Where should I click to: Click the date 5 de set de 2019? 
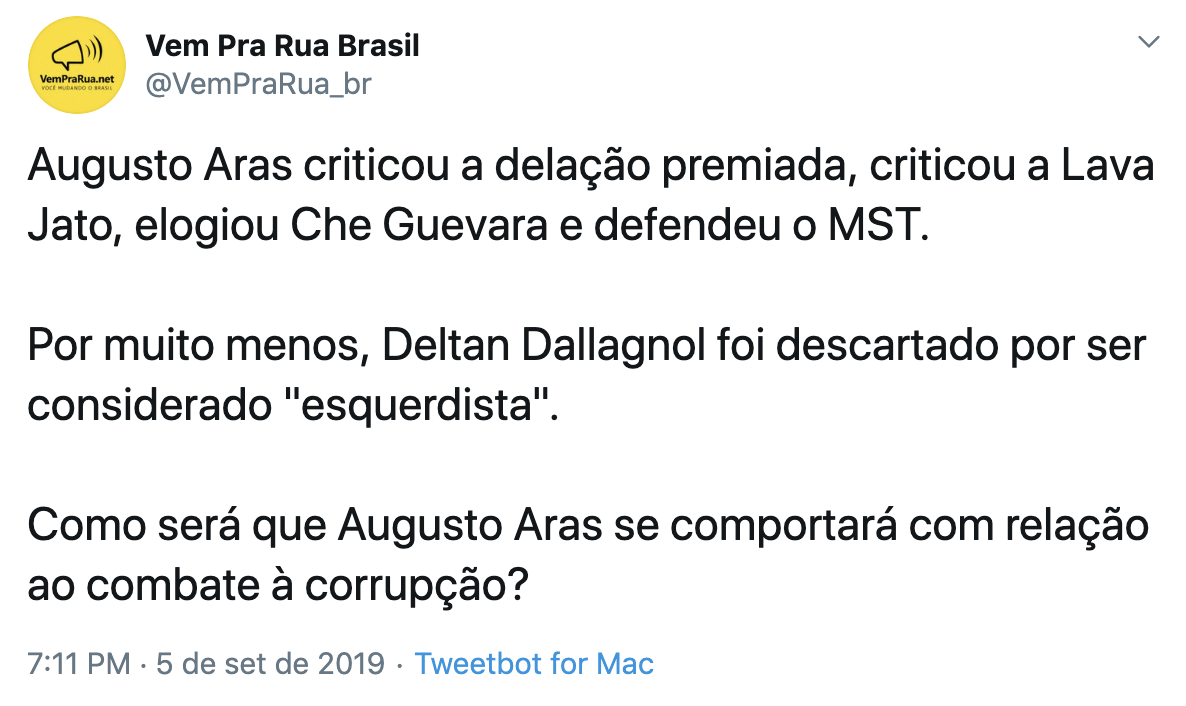tap(271, 664)
